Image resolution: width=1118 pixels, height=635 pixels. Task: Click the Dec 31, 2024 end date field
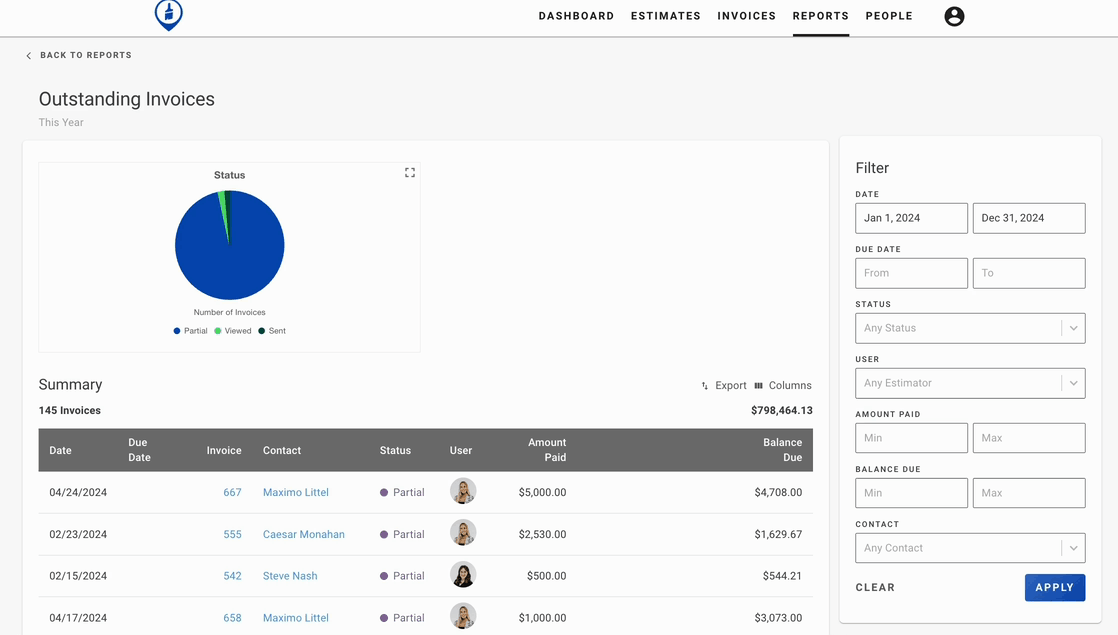1029,218
